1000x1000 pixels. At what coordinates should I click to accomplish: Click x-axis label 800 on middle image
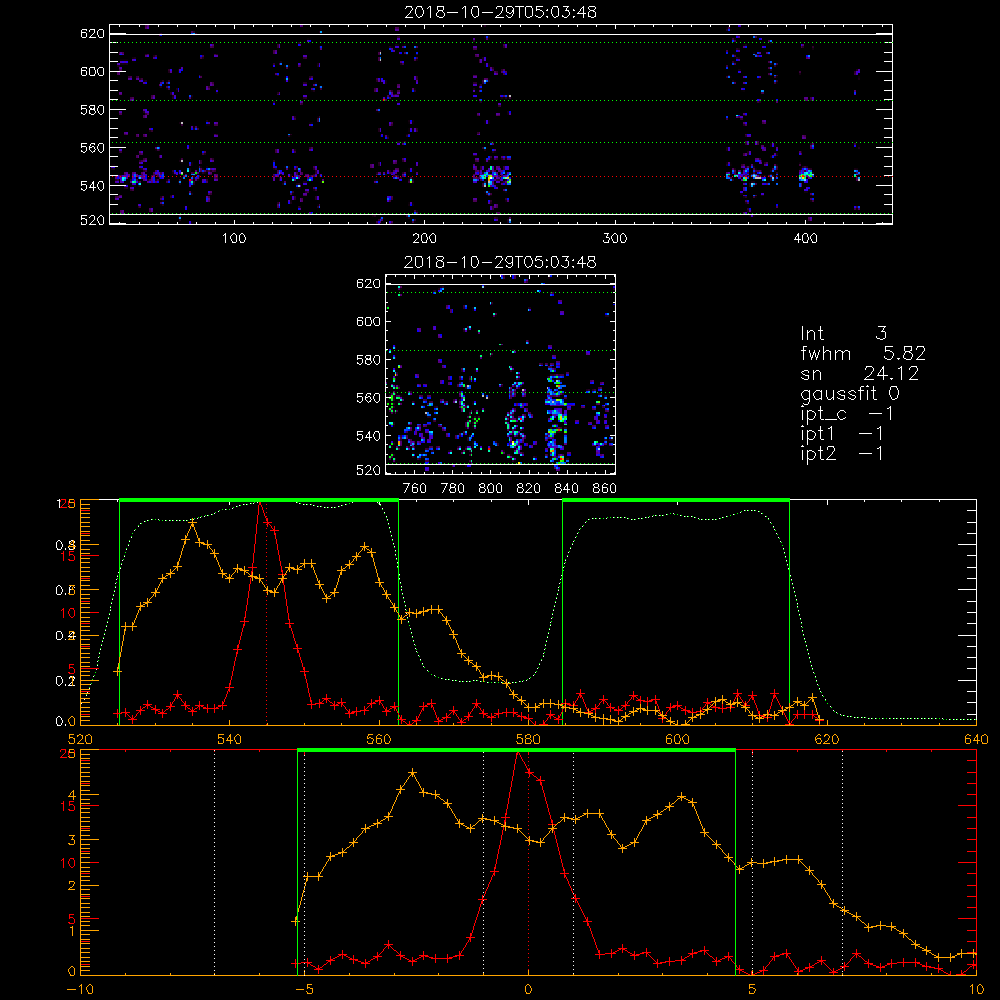point(490,489)
